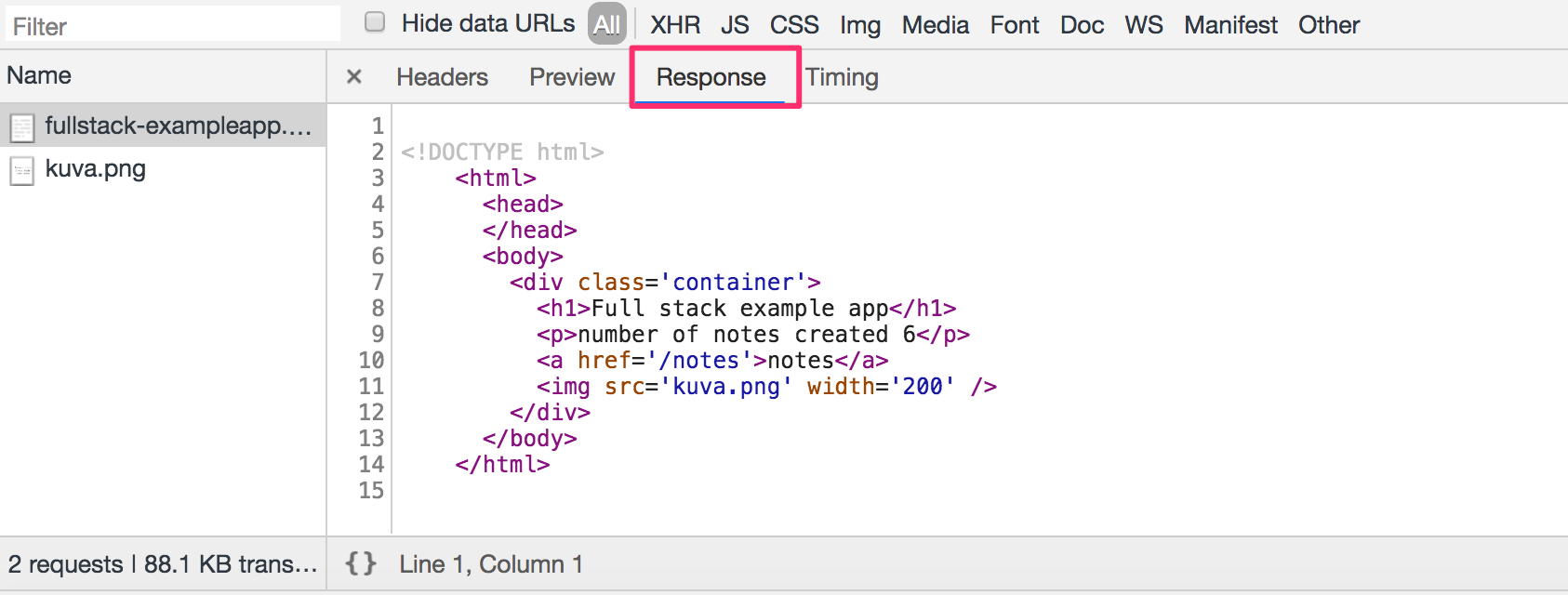The height and width of the screenshot is (595, 1568).
Task: Select the All filter toggle
Action: (x=606, y=25)
